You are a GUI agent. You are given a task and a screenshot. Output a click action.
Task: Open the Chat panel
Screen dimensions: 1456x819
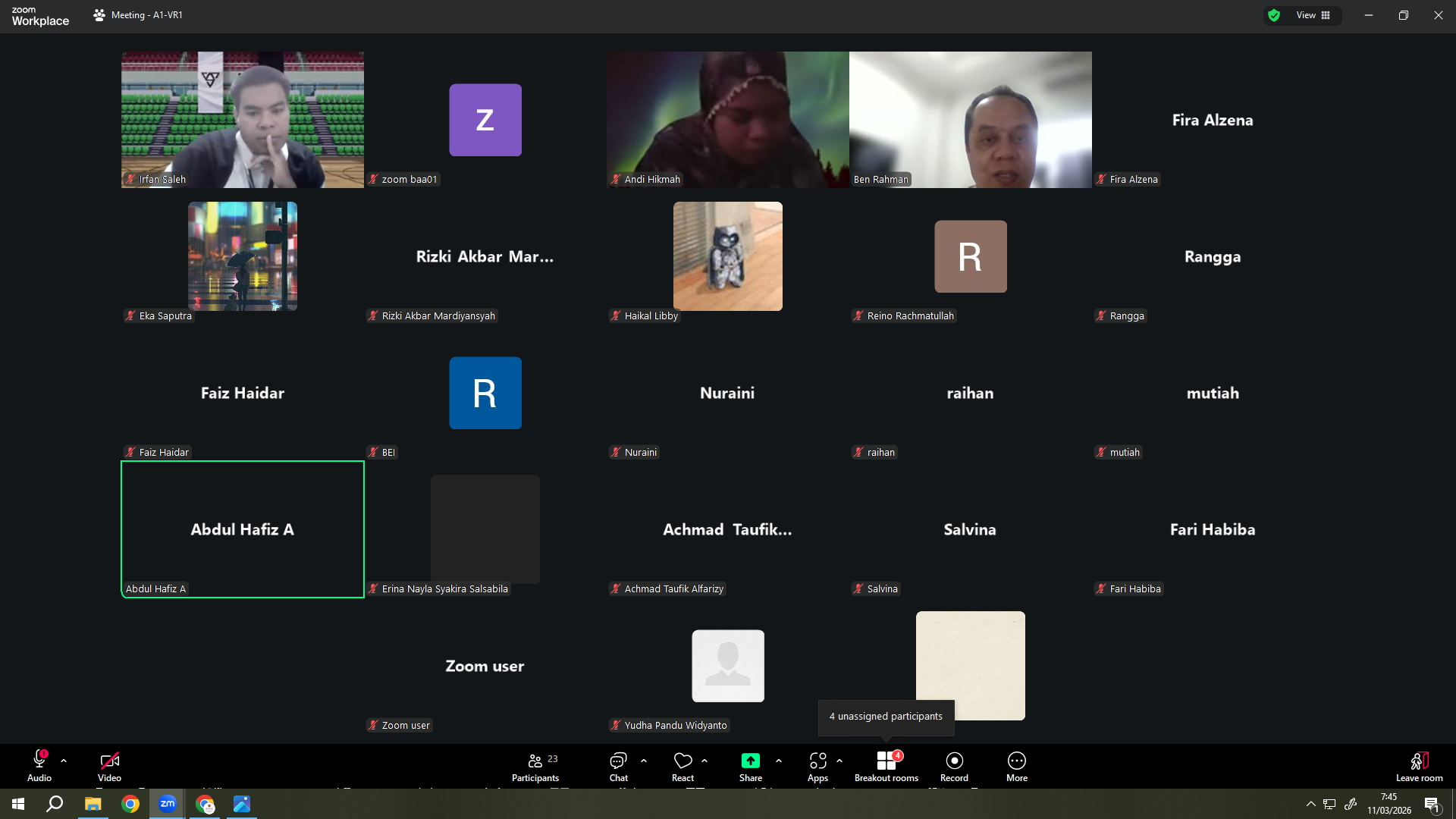tap(619, 766)
